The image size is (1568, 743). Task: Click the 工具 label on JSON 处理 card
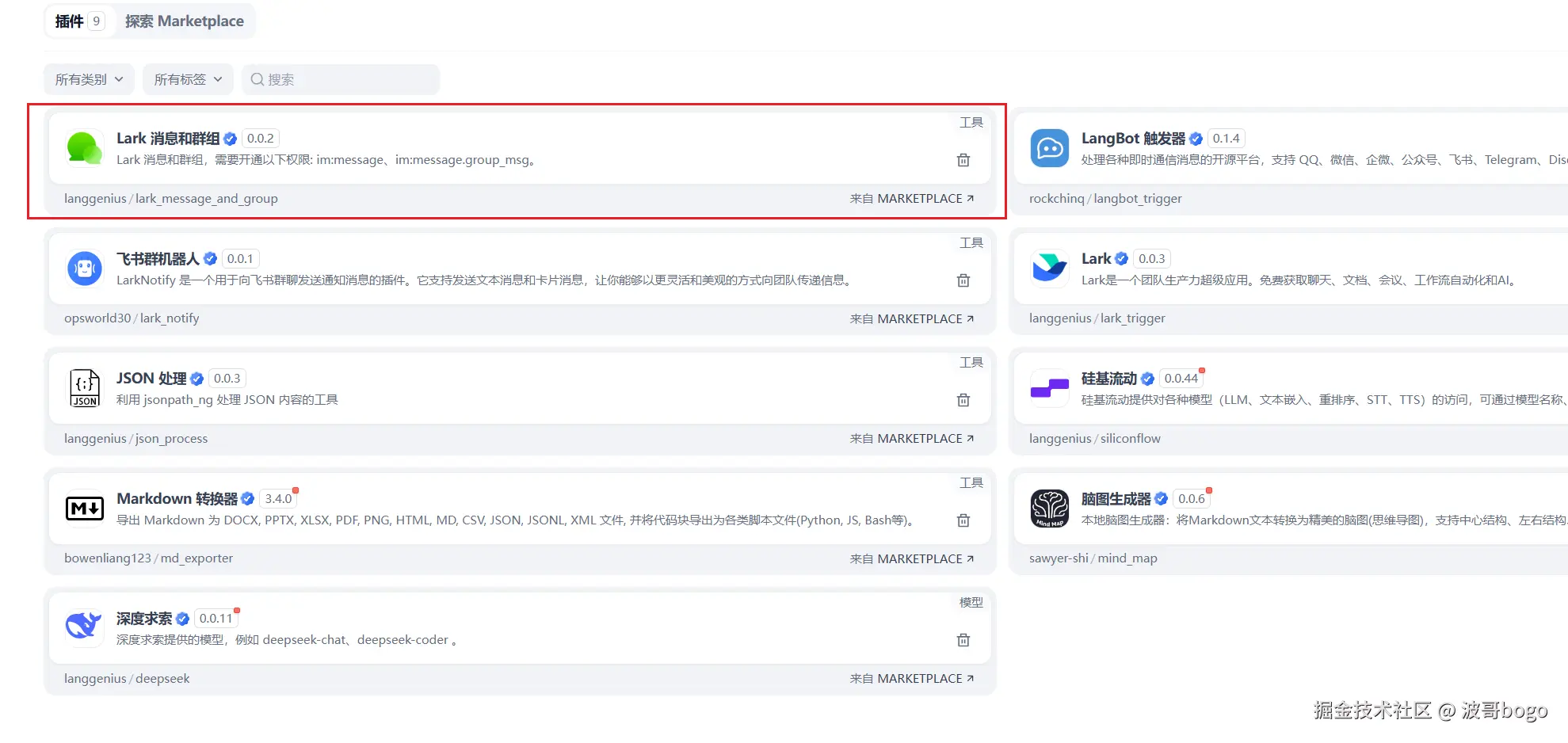click(971, 363)
